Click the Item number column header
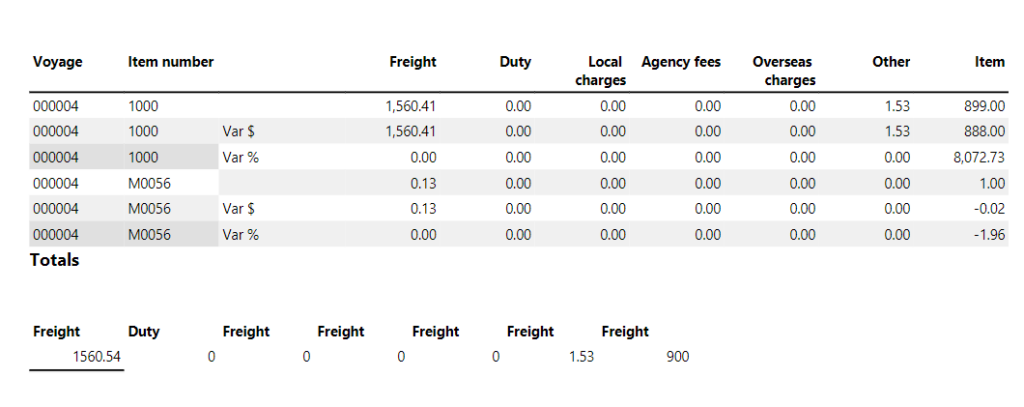This screenshot has height=407, width=1024. (170, 62)
